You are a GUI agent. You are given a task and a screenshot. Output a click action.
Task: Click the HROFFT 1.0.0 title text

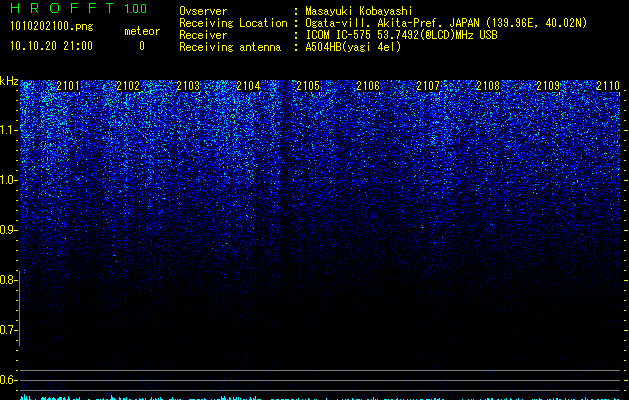click(78, 8)
